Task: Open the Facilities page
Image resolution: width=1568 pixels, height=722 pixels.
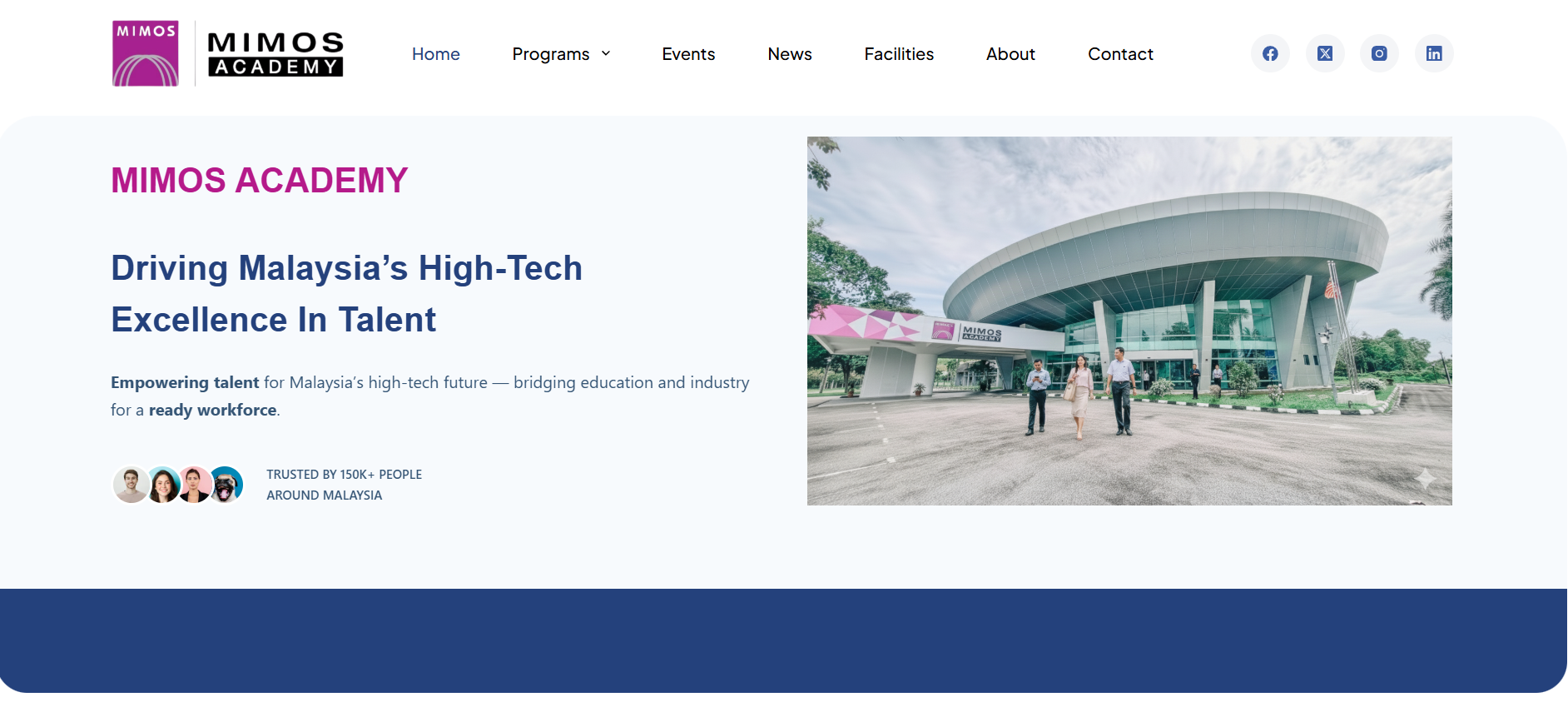Action: click(x=899, y=54)
